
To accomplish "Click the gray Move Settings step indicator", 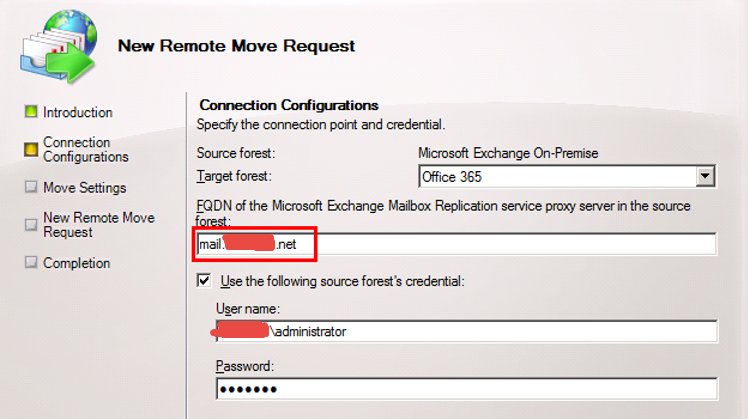I will pos(31,187).
